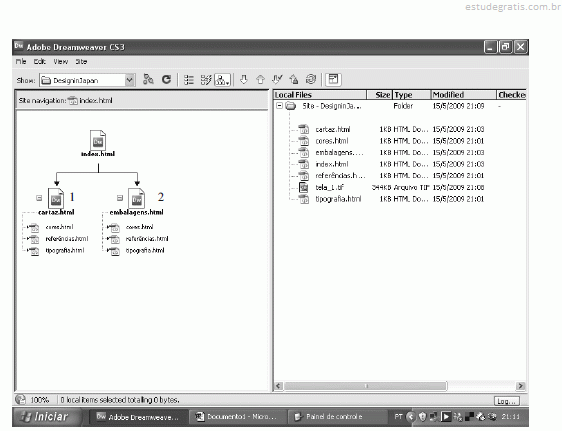Collapse the cartaz.html branch in site map
The width and height of the screenshot is (562, 431).
coord(39,198)
